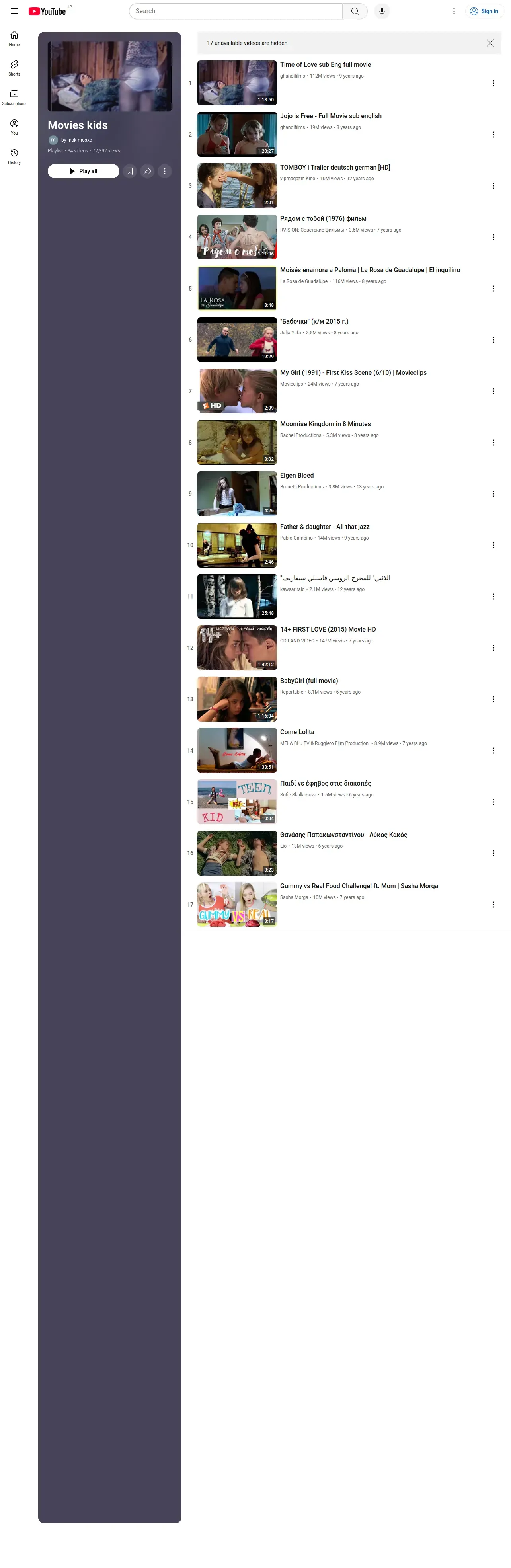Image resolution: width=511 pixels, height=1568 pixels.
Task: Open the mak mosxo channel avatar
Action: click(53, 140)
